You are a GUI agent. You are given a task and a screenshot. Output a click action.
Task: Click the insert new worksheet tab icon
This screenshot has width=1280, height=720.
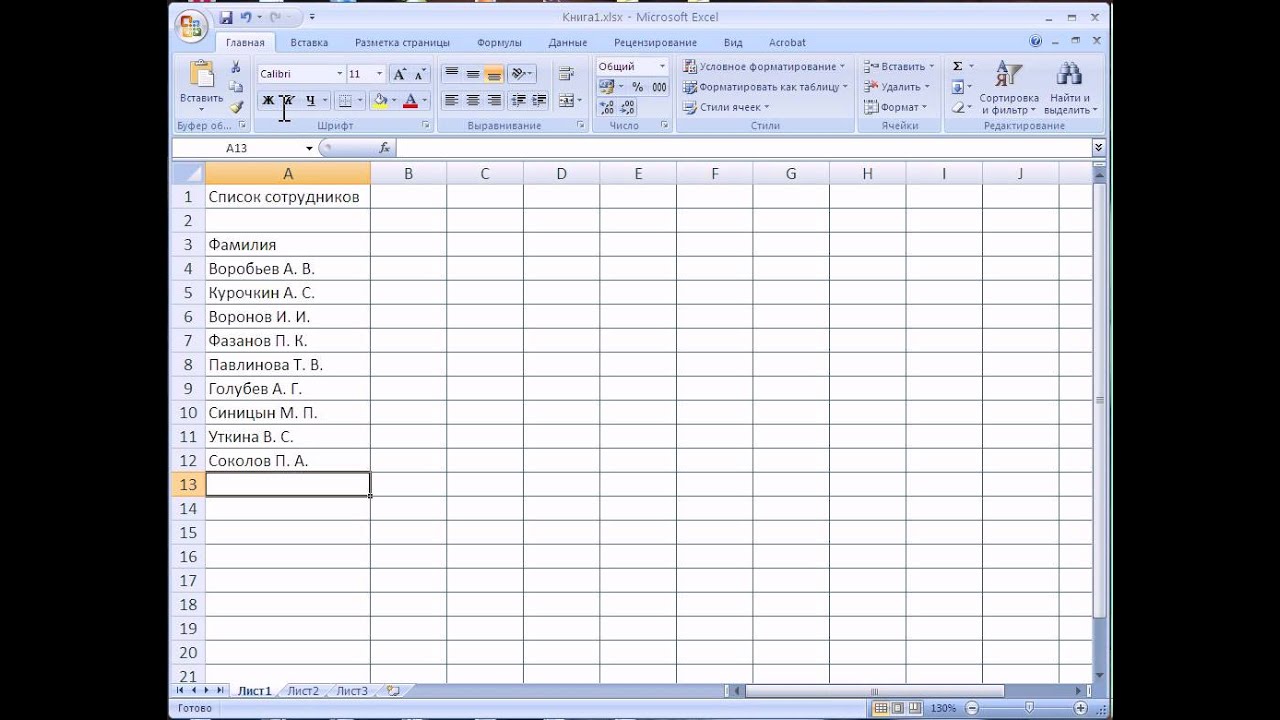coord(393,691)
